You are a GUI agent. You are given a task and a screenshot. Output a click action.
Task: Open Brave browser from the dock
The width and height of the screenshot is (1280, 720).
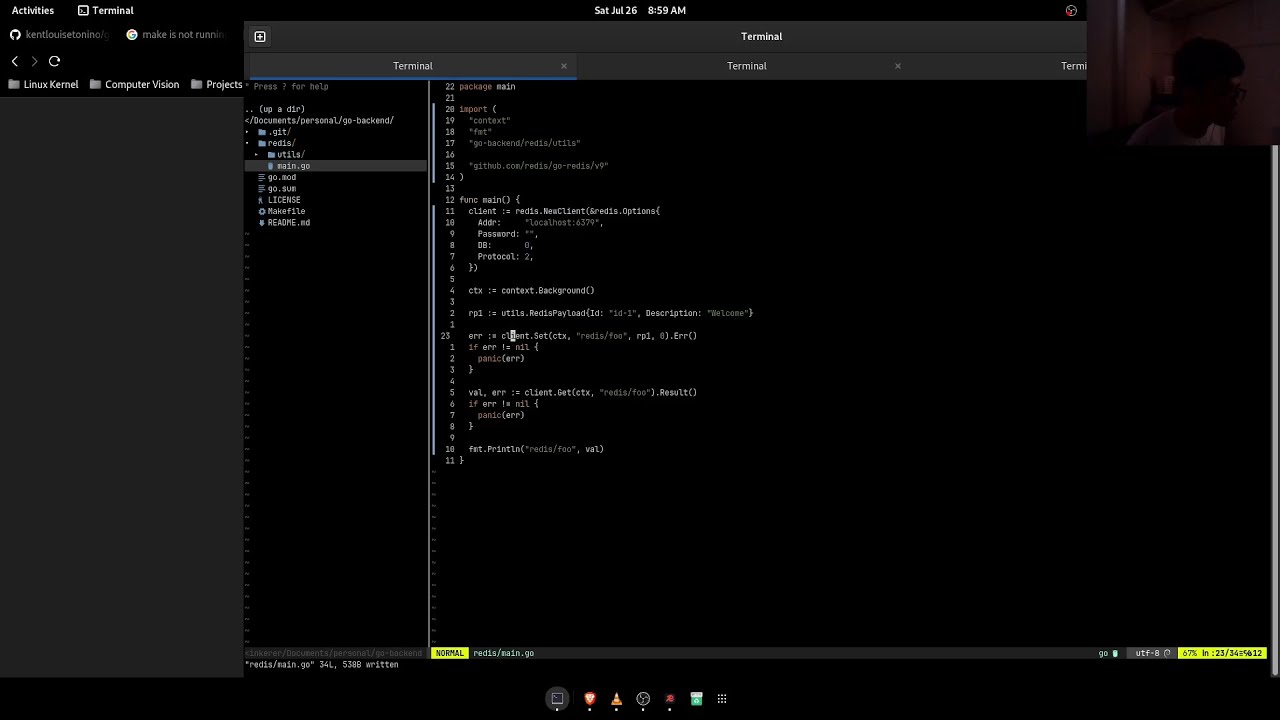(x=590, y=699)
